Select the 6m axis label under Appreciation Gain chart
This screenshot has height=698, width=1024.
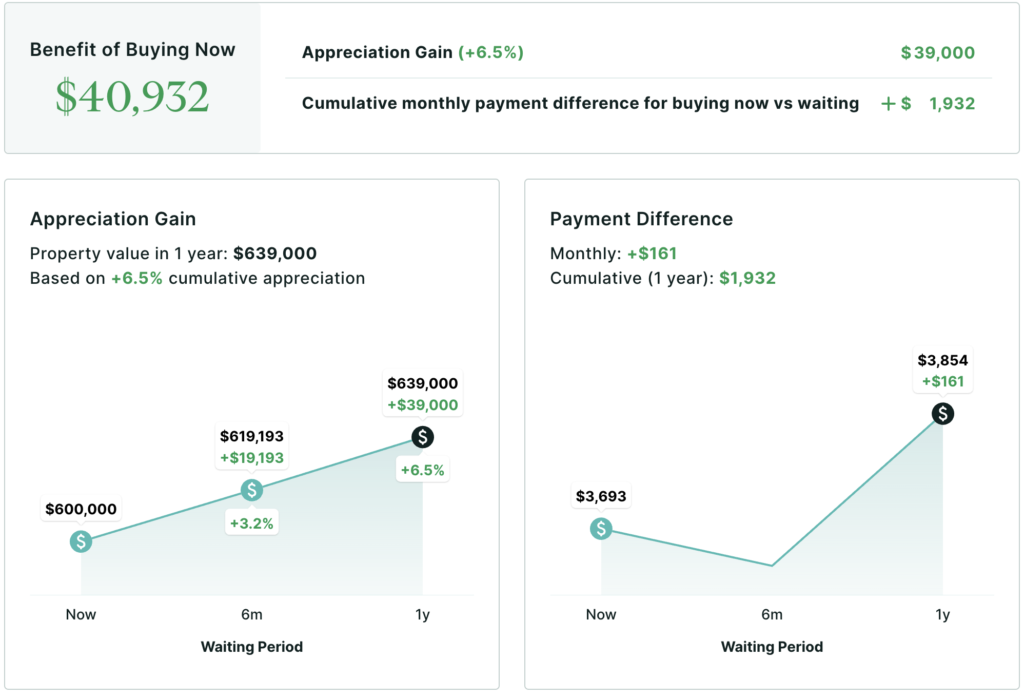tap(252, 614)
